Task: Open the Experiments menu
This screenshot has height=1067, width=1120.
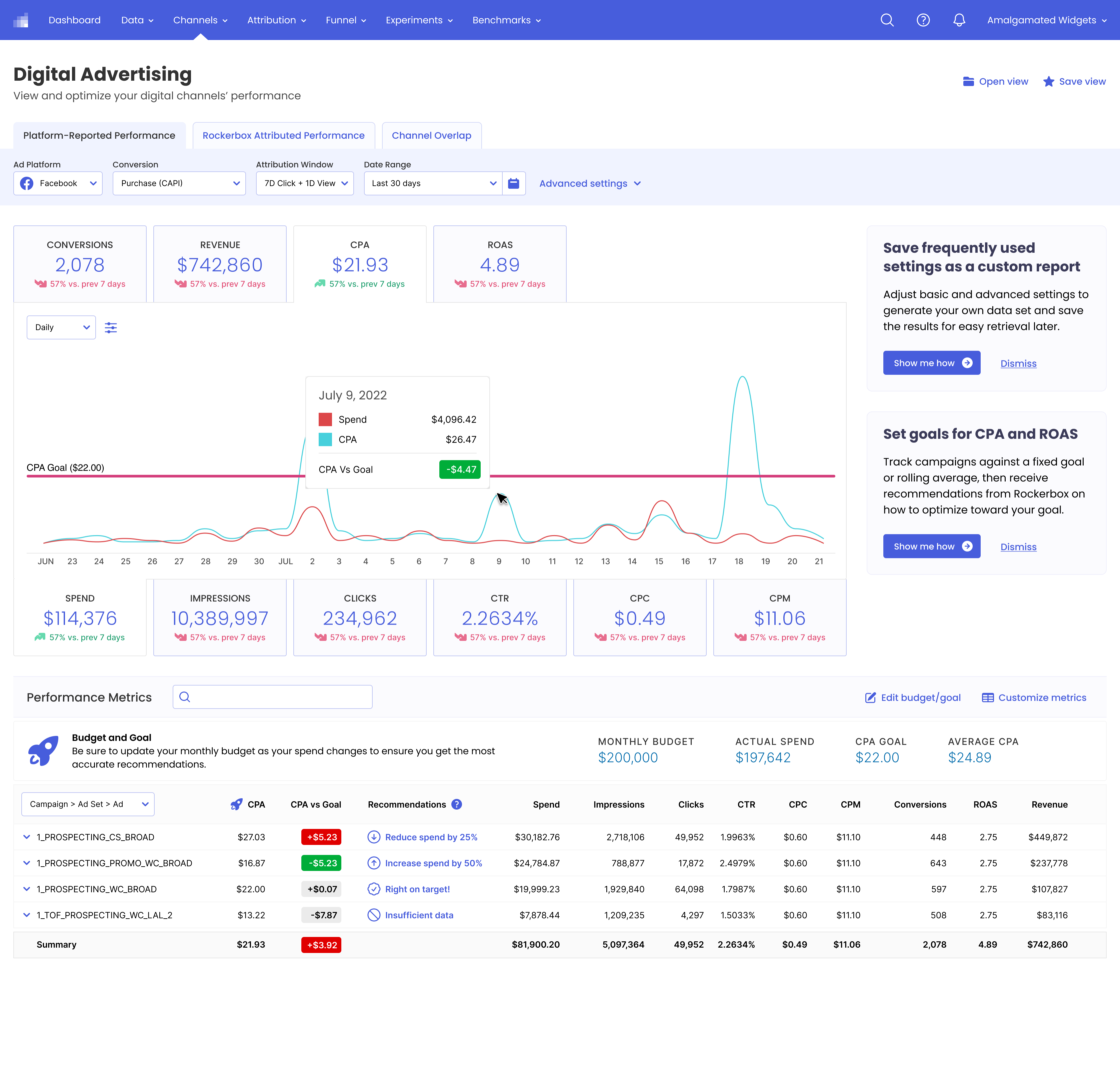Action: tap(419, 20)
